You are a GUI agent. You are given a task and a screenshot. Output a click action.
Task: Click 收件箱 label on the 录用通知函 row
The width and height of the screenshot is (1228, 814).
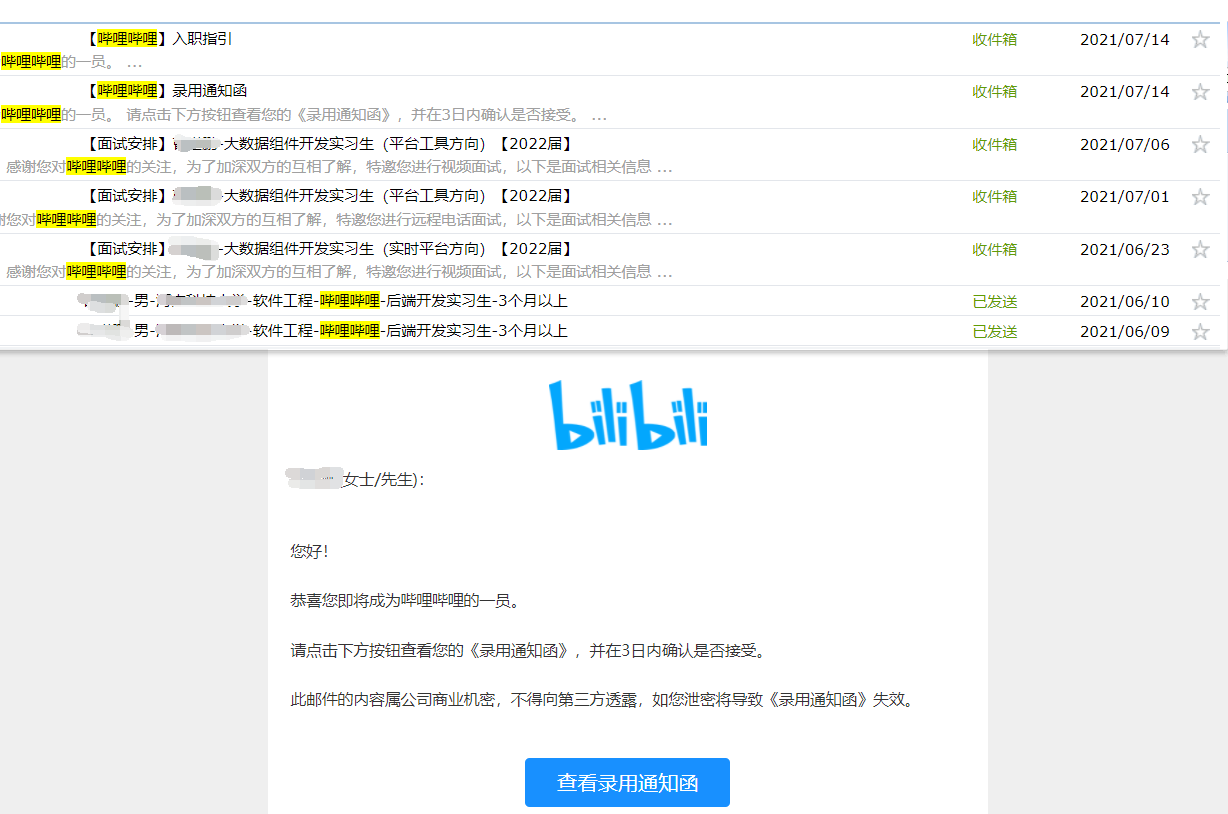tap(995, 92)
